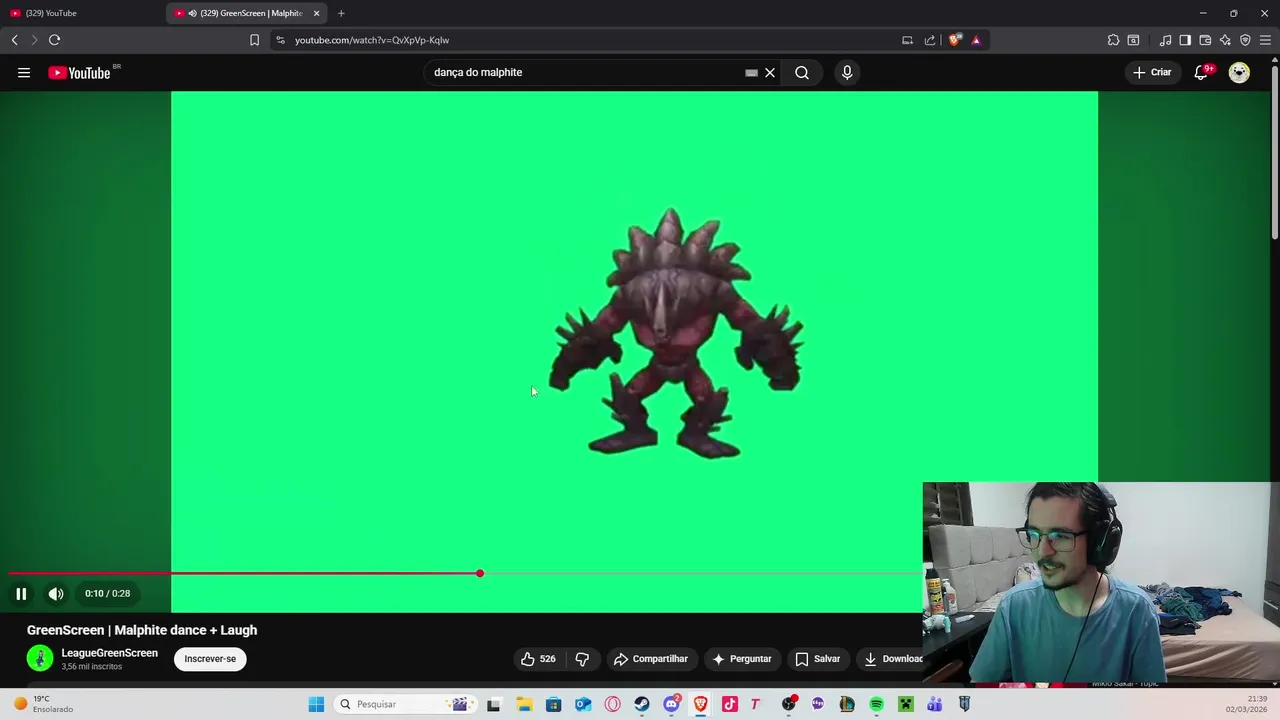Click the taskbar Pesquisar search box

pos(405,704)
